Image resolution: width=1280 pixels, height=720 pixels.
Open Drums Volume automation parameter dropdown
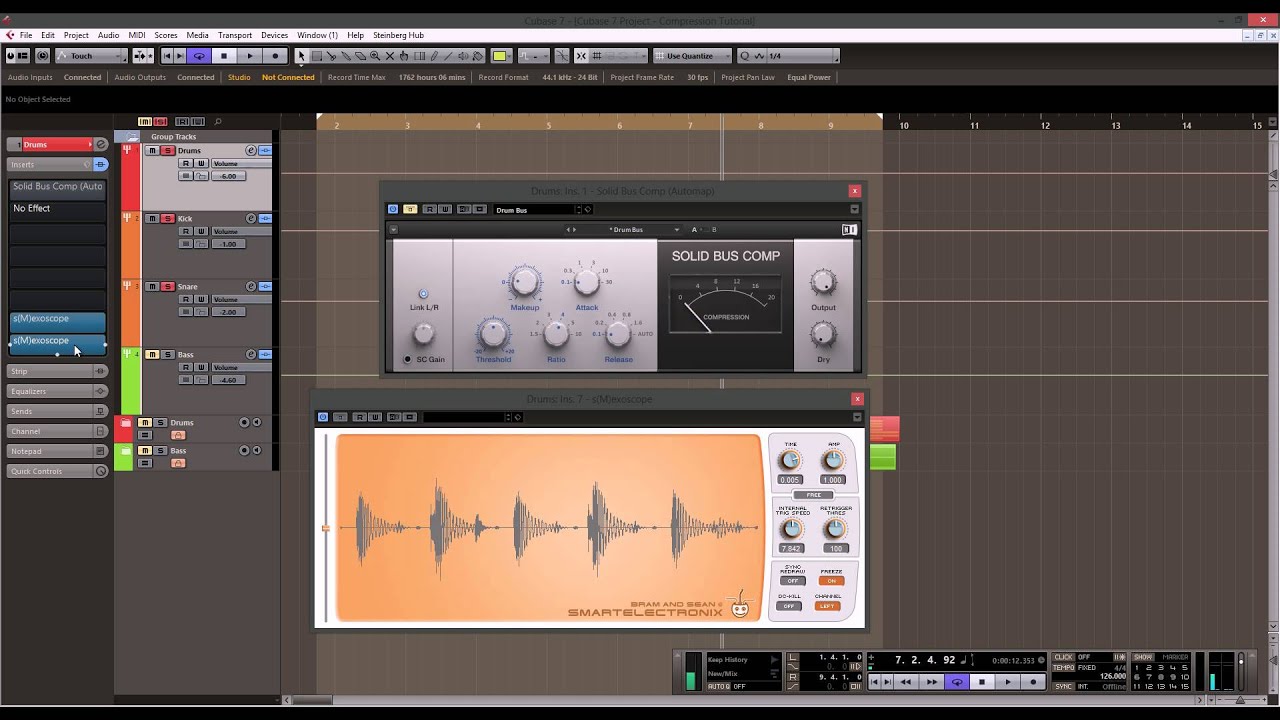click(x=241, y=164)
